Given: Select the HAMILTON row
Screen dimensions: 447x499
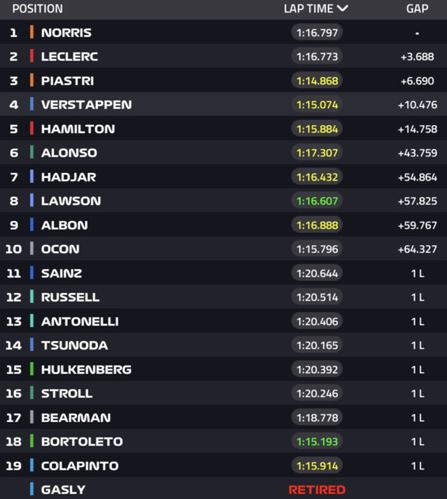Looking at the screenshot, I should (223, 129).
